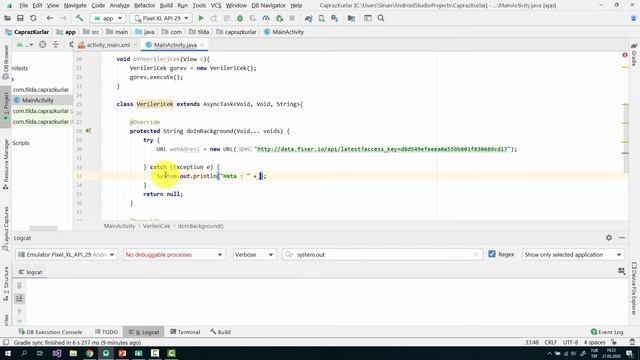The width and height of the screenshot is (640, 360).
Task: Open the Build tool window tab
Action: tap(220, 332)
